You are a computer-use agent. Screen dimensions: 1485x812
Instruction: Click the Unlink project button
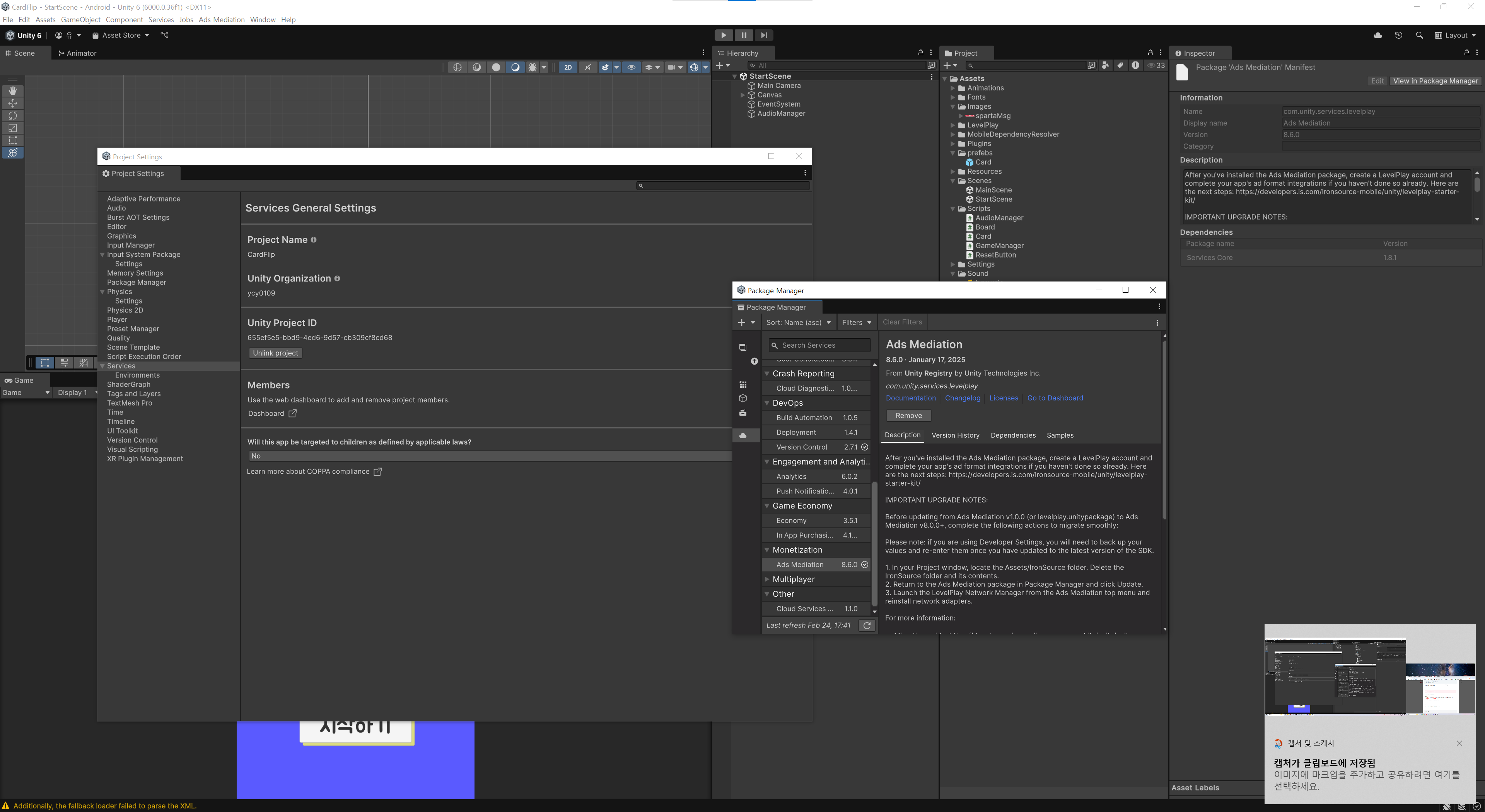276,353
